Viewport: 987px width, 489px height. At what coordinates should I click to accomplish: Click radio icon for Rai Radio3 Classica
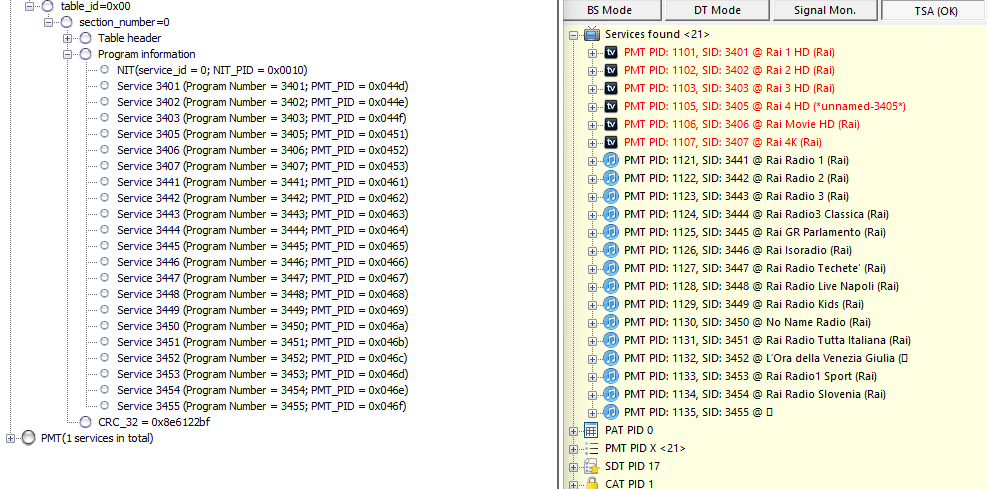(611, 214)
